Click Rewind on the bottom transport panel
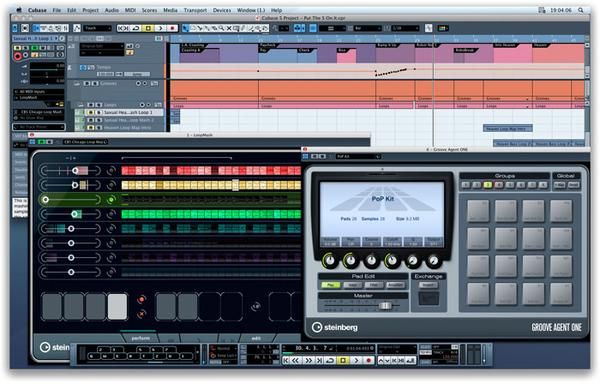The width and height of the screenshot is (600, 384). pos(296,360)
